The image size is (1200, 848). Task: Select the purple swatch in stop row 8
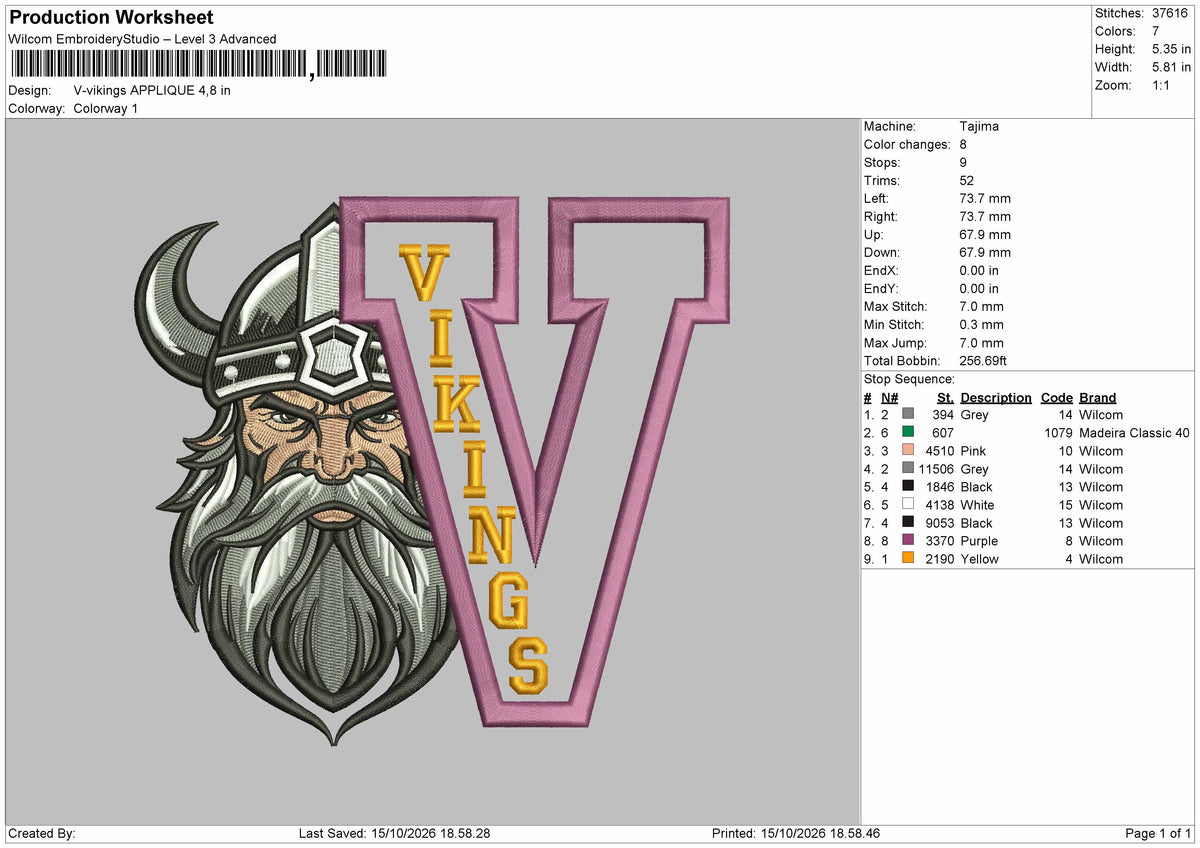pyautogui.click(x=908, y=540)
